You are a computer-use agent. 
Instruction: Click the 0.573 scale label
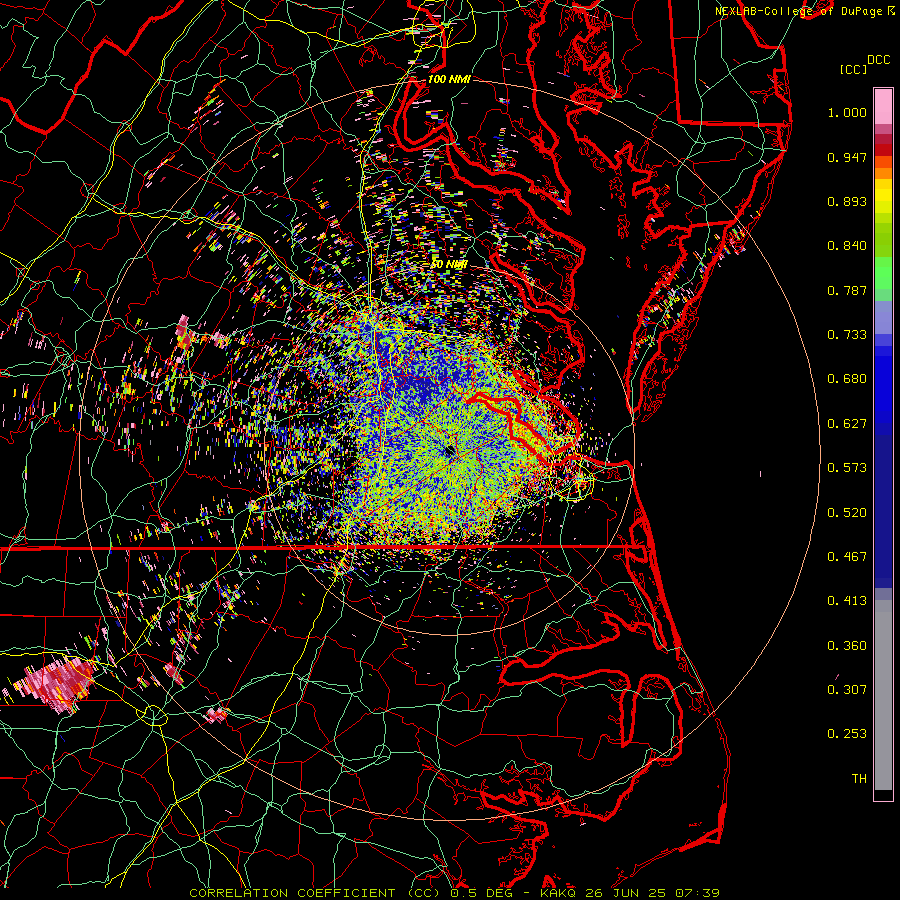pyautogui.click(x=847, y=468)
